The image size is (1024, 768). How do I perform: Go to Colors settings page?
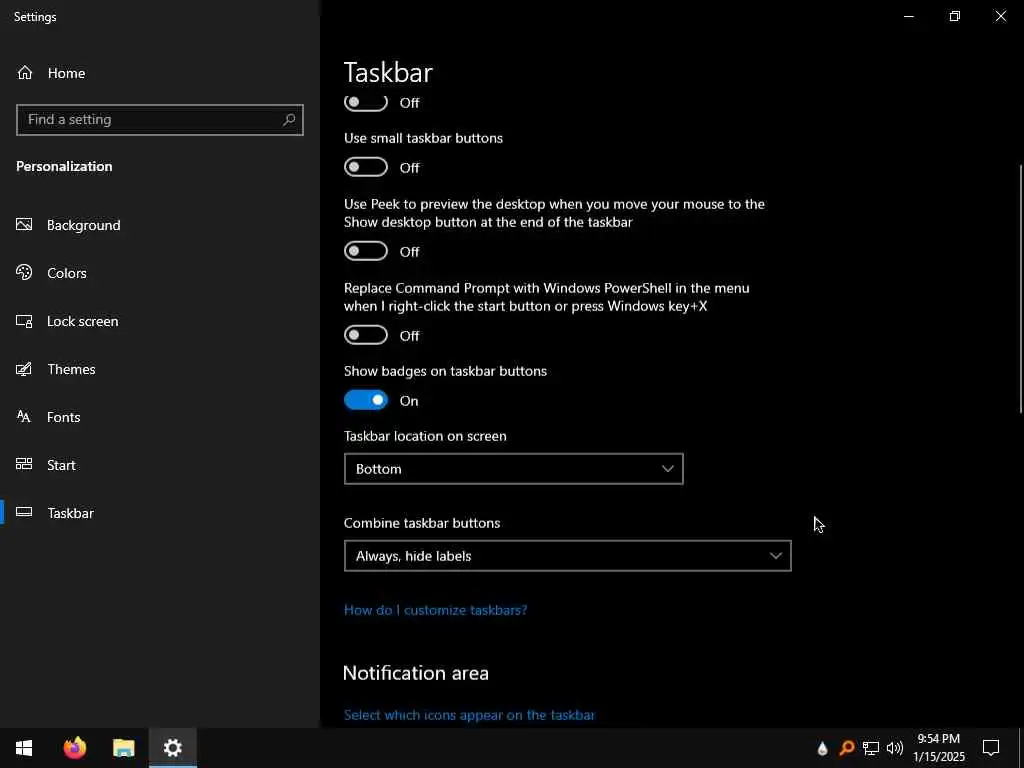[159, 273]
